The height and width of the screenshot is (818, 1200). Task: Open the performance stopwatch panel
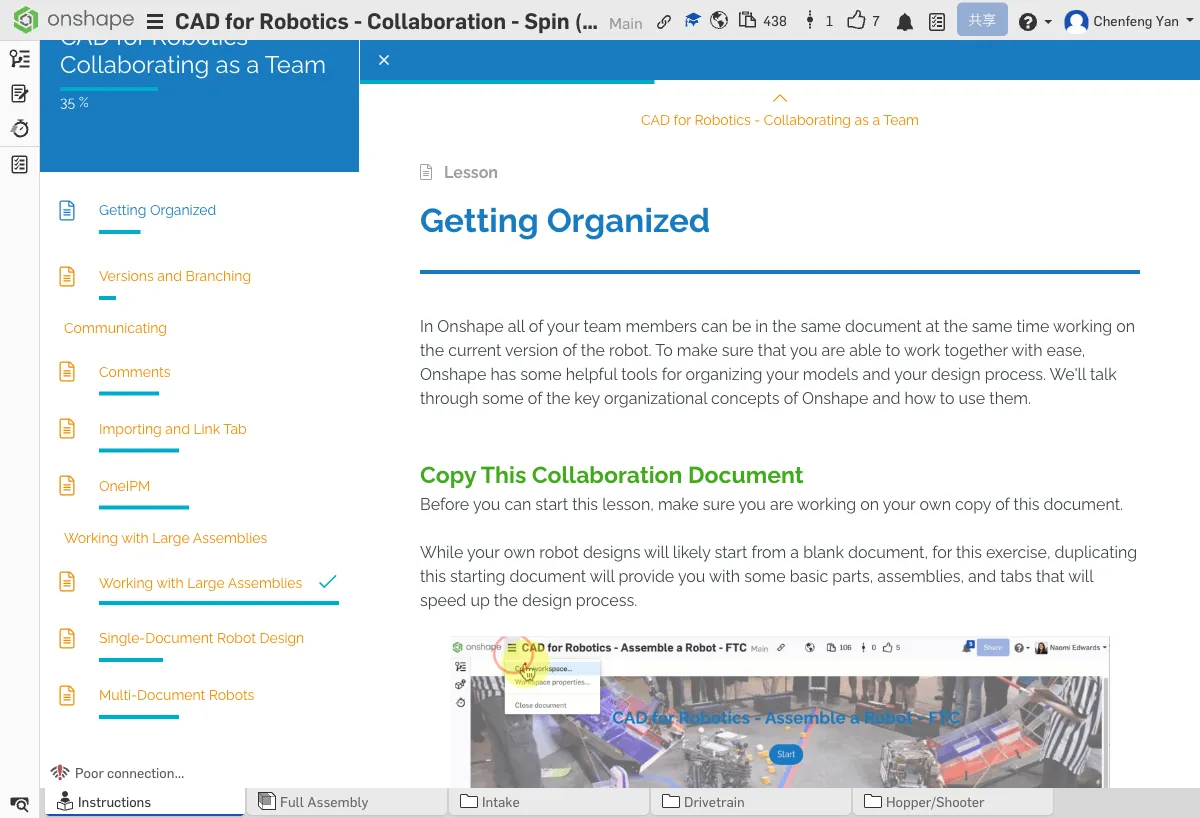pyautogui.click(x=19, y=129)
